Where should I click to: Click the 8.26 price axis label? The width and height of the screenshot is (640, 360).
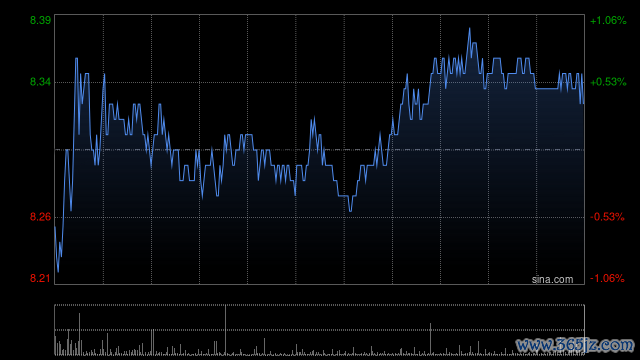40,217
